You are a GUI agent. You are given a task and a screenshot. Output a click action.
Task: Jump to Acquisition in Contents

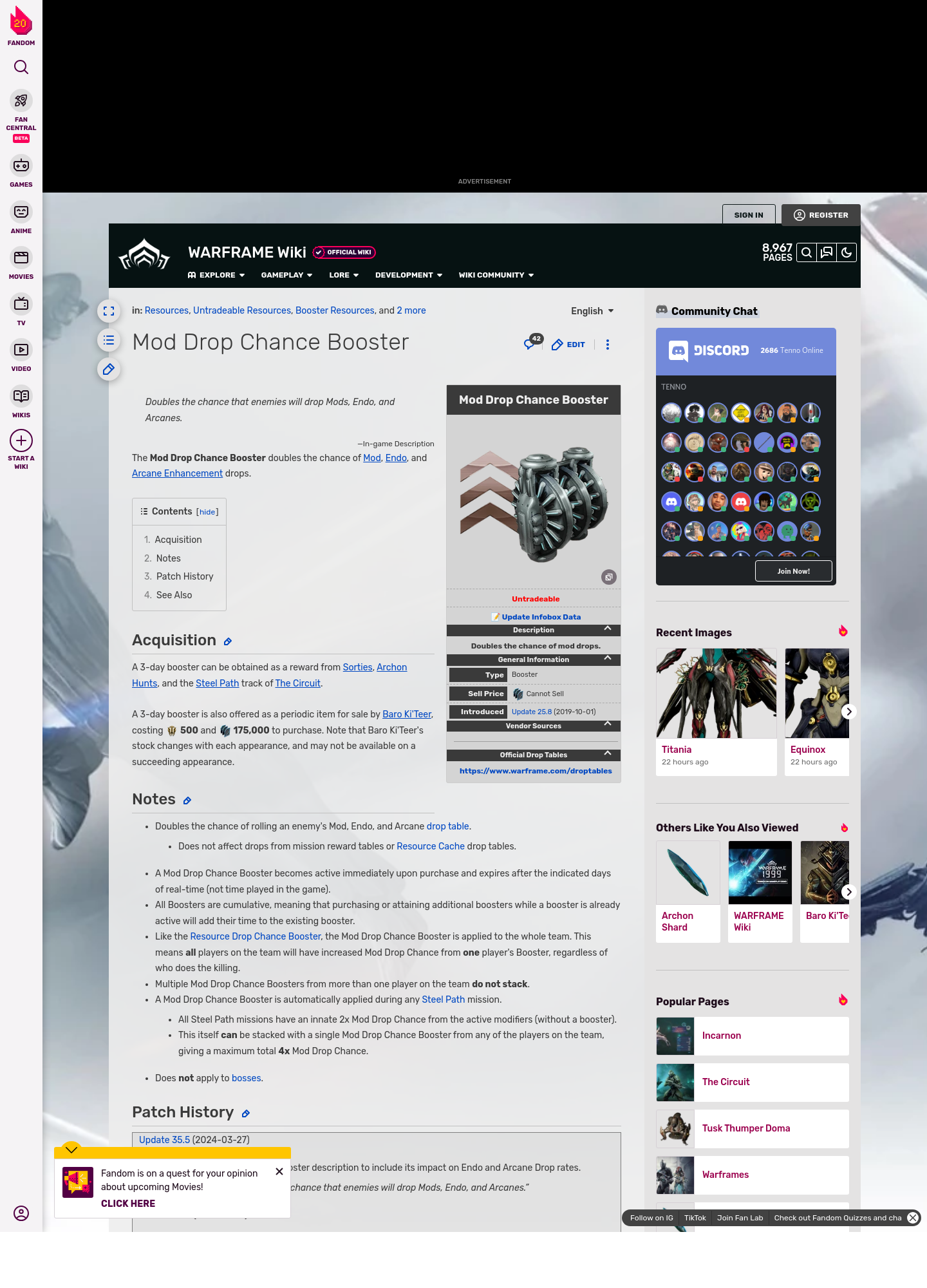(x=178, y=540)
